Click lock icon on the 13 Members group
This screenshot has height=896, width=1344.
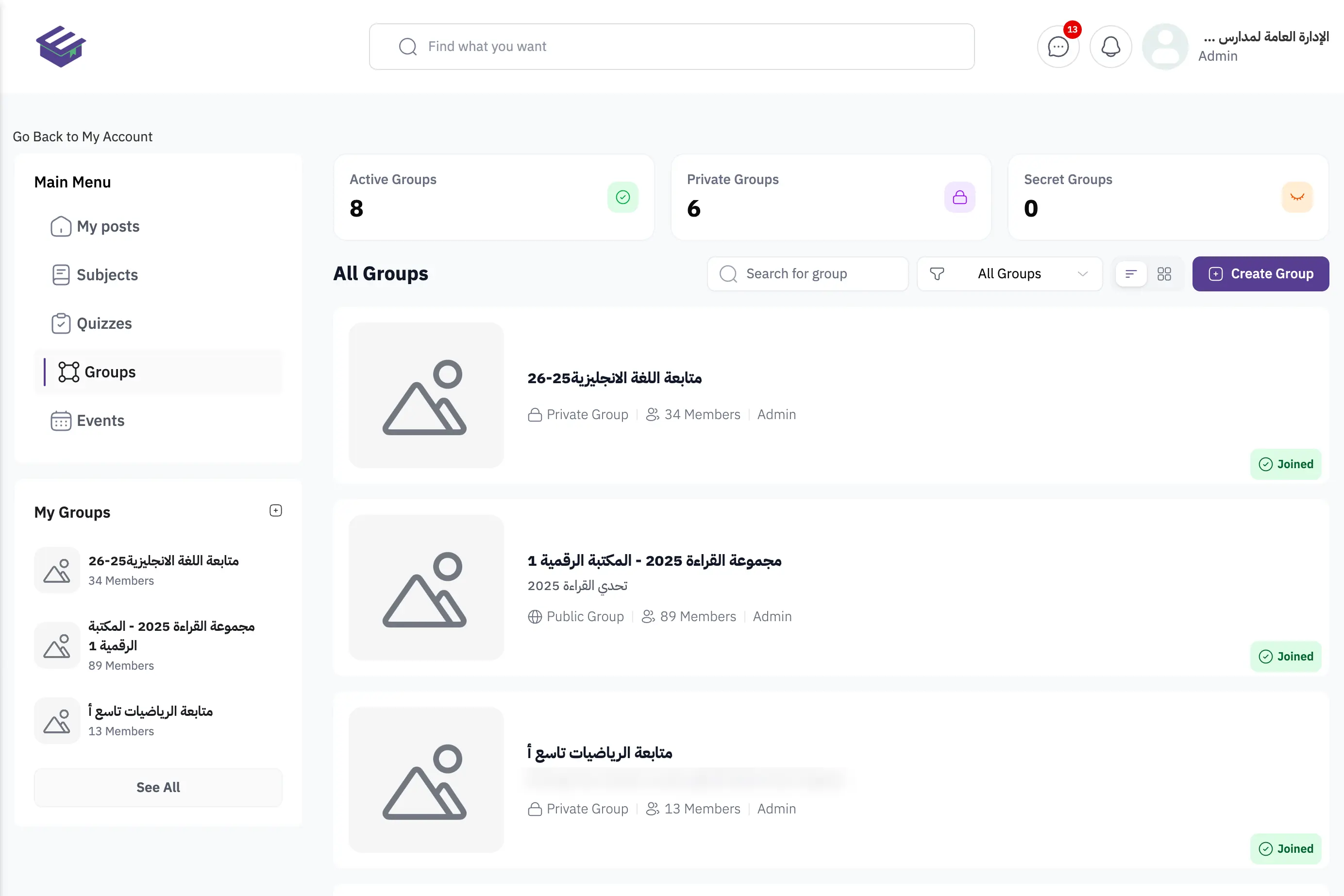click(535, 809)
